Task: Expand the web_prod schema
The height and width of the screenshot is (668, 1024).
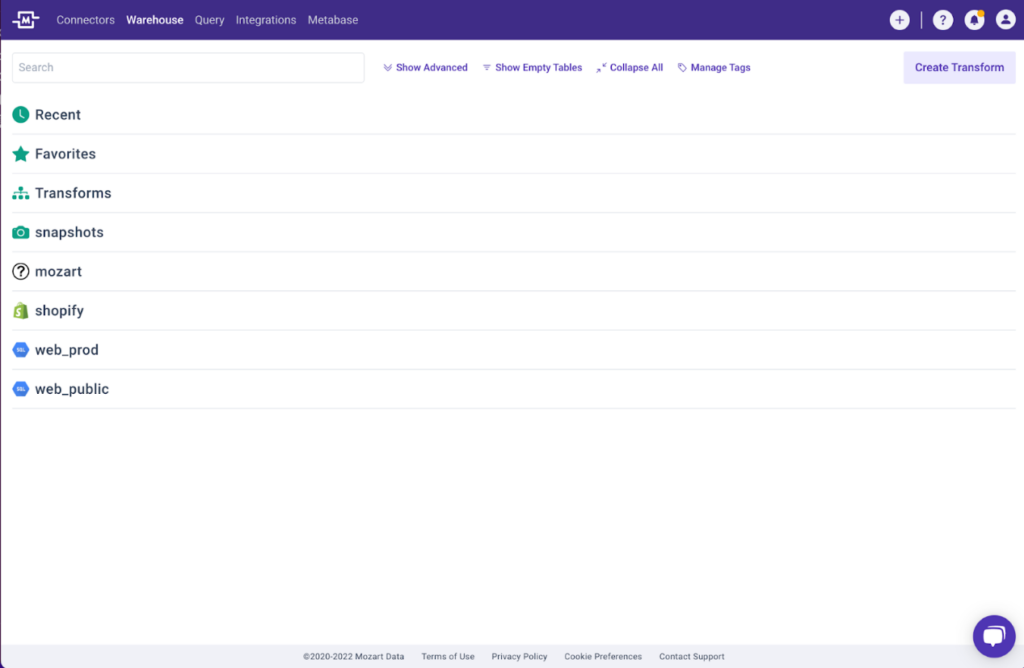Action: tap(66, 349)
